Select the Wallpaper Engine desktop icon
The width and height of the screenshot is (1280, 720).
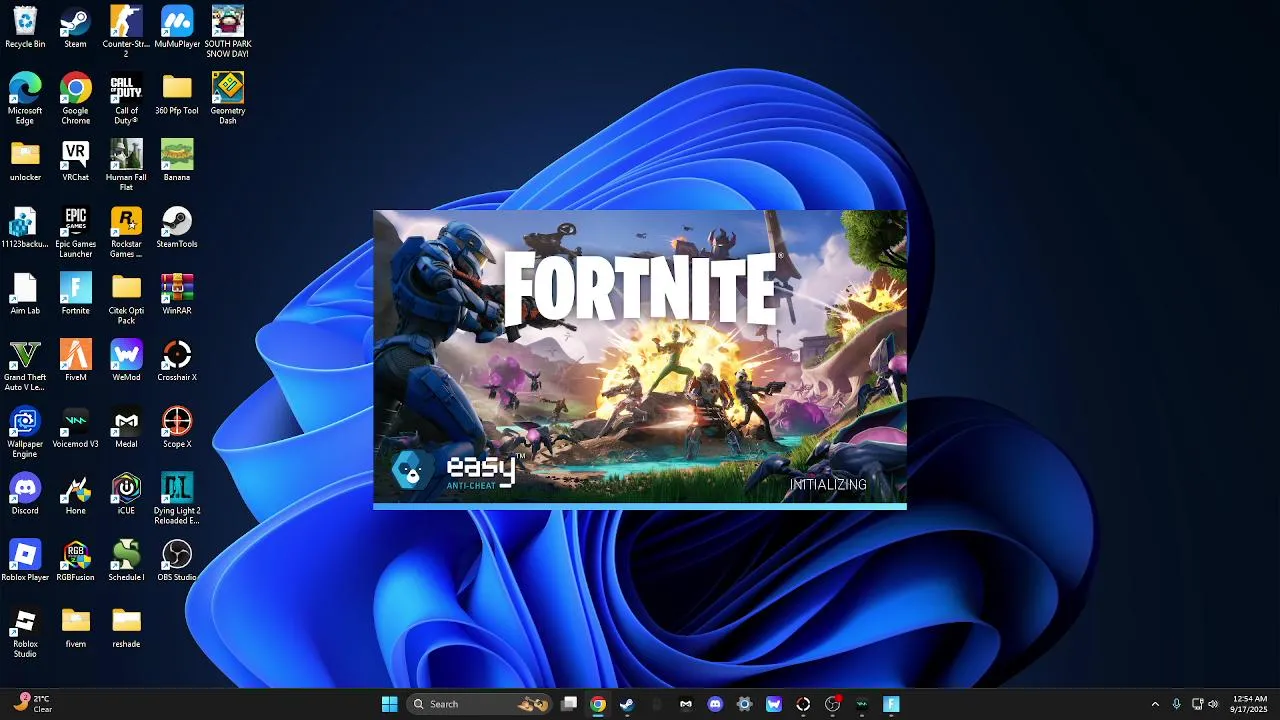pos(25,432)
